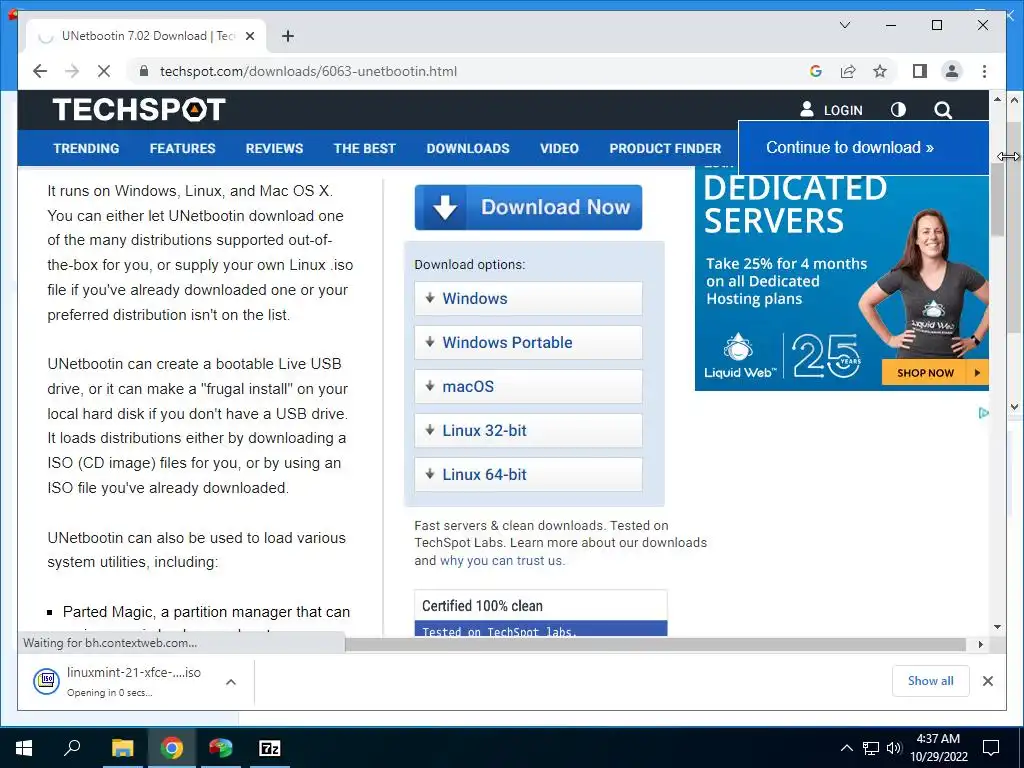This screenshot has height=768, width=1024.
Task: Click the Download Now button
Action: [528, 207]
